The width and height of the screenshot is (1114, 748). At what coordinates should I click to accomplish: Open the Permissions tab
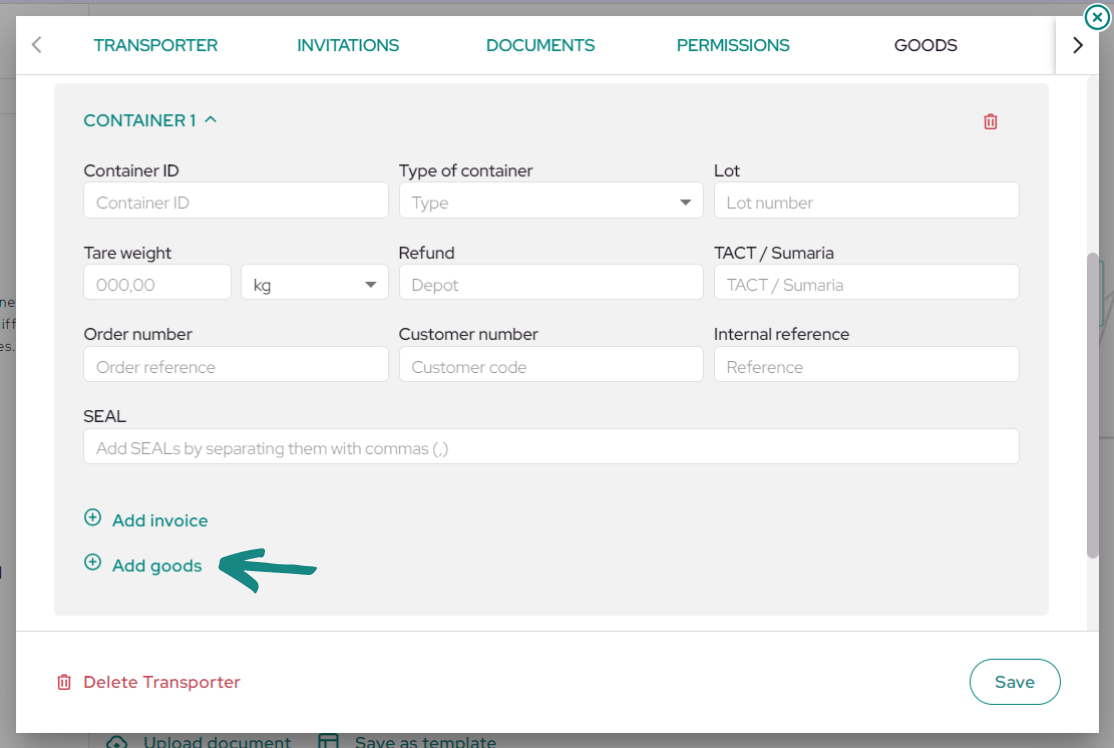pyautogui.click(x=732, y=45)
